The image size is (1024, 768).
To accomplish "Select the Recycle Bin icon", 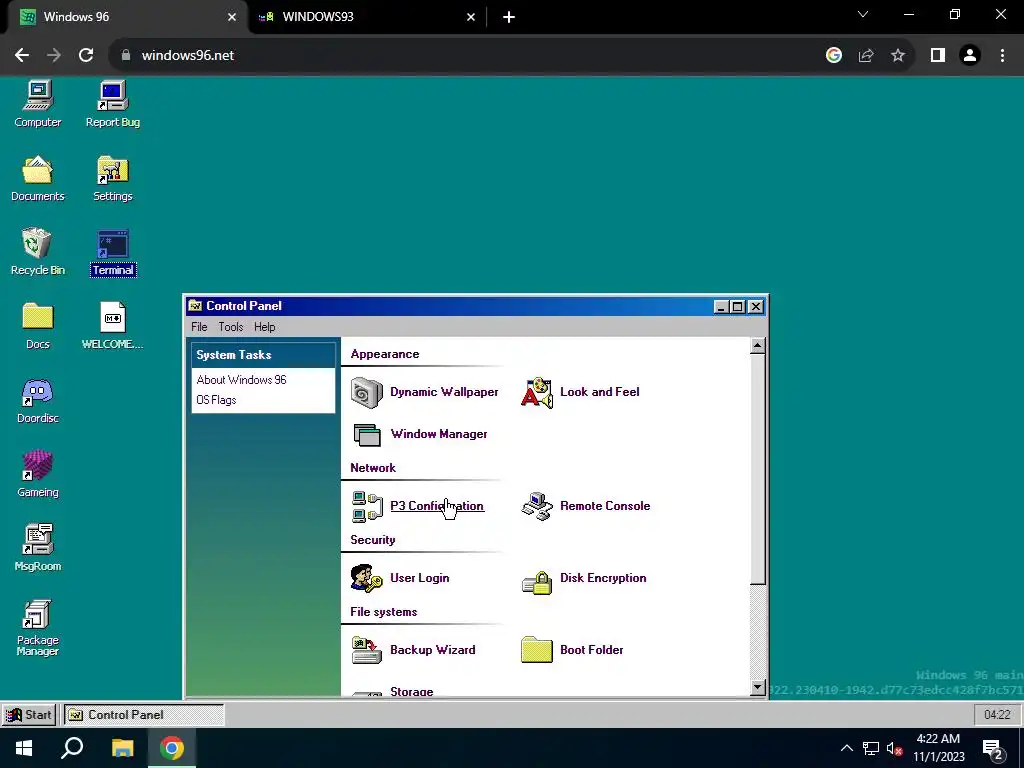I will (37, 252).
